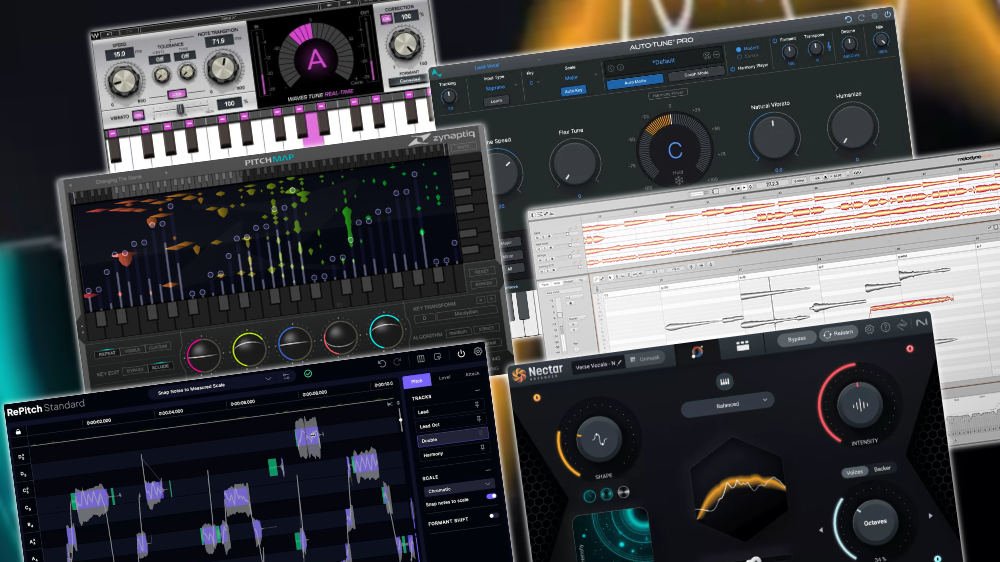Click Auto-Tune Auto Key button
This screenshot has height=562, width=1000.
pos(573,91)
